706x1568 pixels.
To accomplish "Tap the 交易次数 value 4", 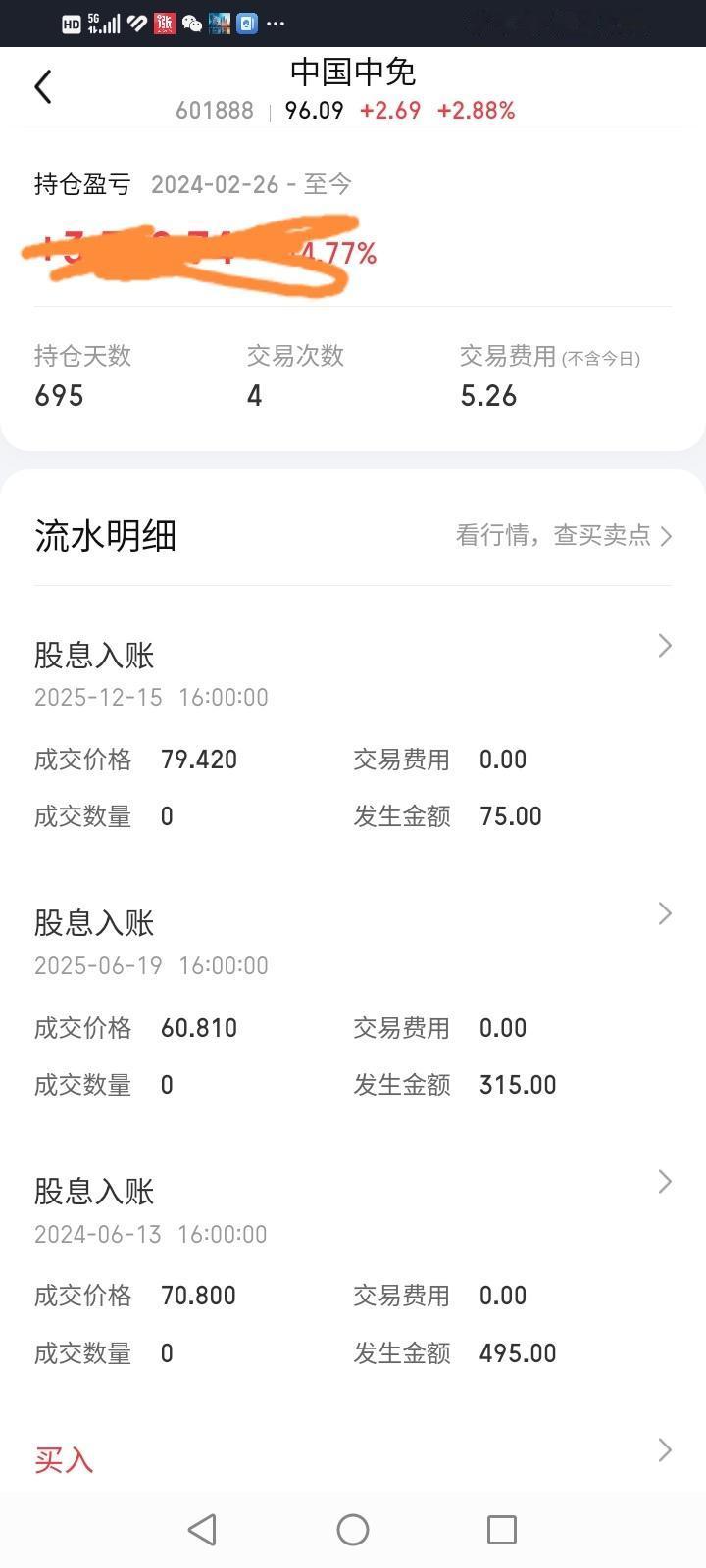I will tap(255, 396).
